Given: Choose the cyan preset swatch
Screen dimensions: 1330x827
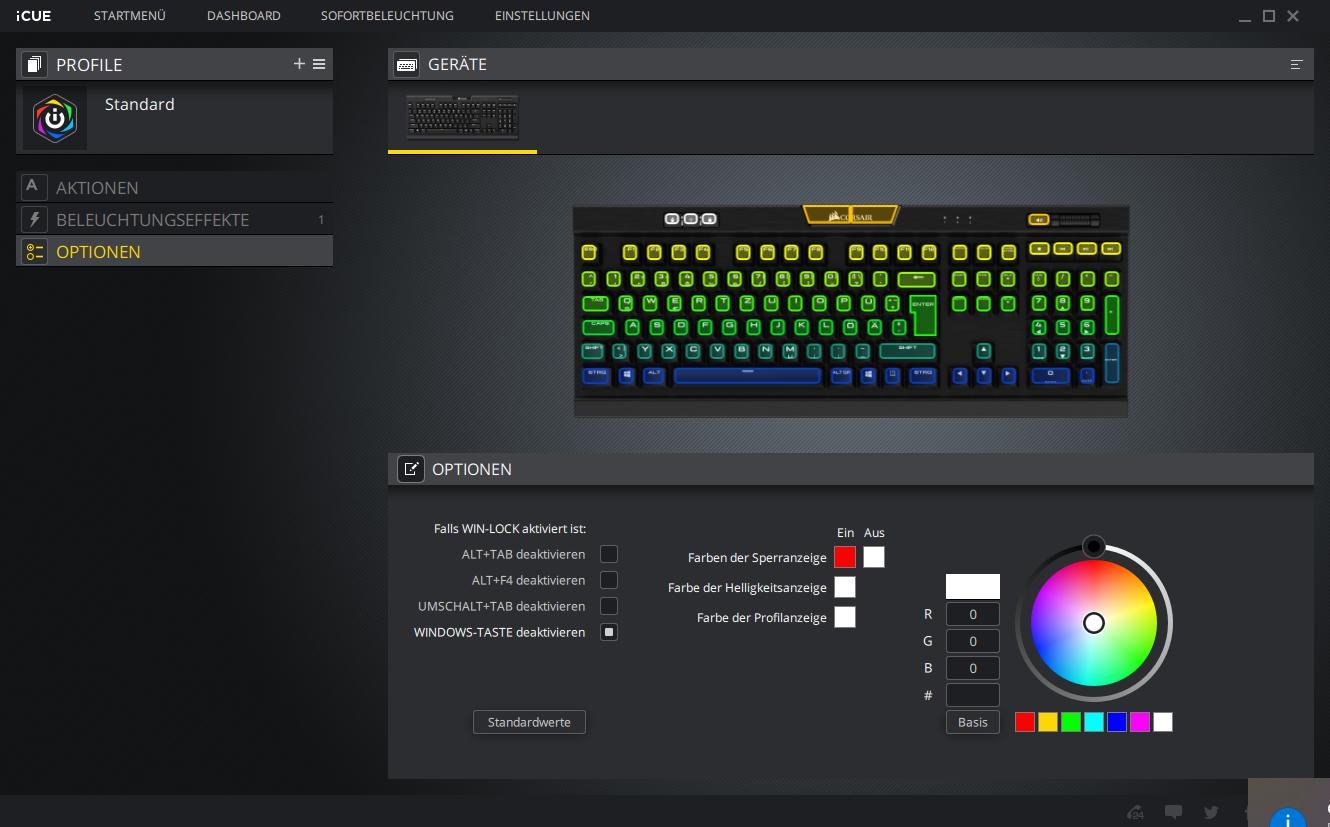Looking at the screenshot, I should [x=1094, y=722].
